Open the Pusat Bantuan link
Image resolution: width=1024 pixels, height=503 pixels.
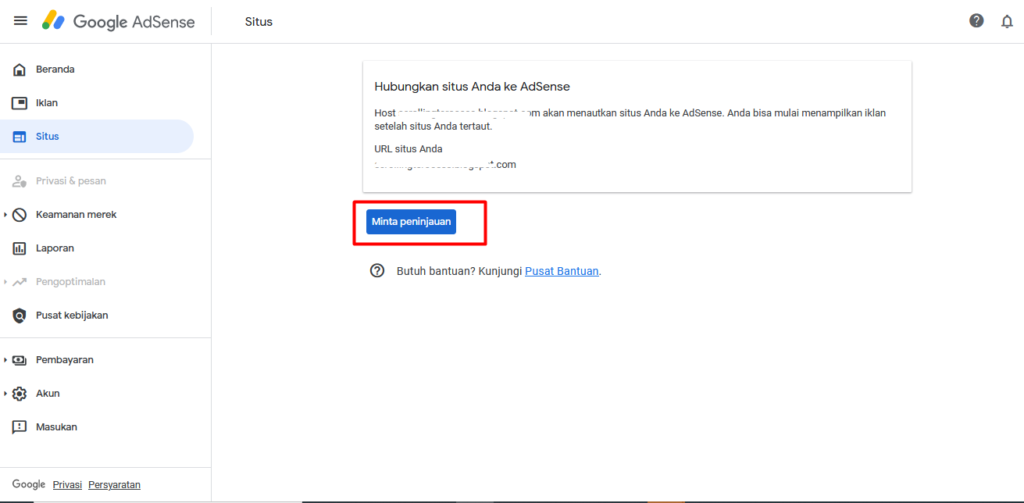coord(562,271)
